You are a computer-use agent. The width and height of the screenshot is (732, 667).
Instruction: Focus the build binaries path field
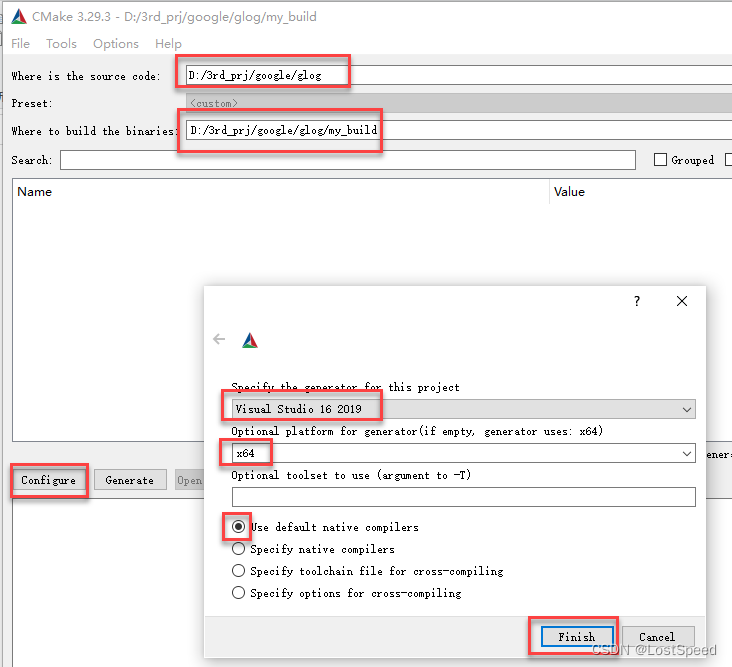click(459, 130)
